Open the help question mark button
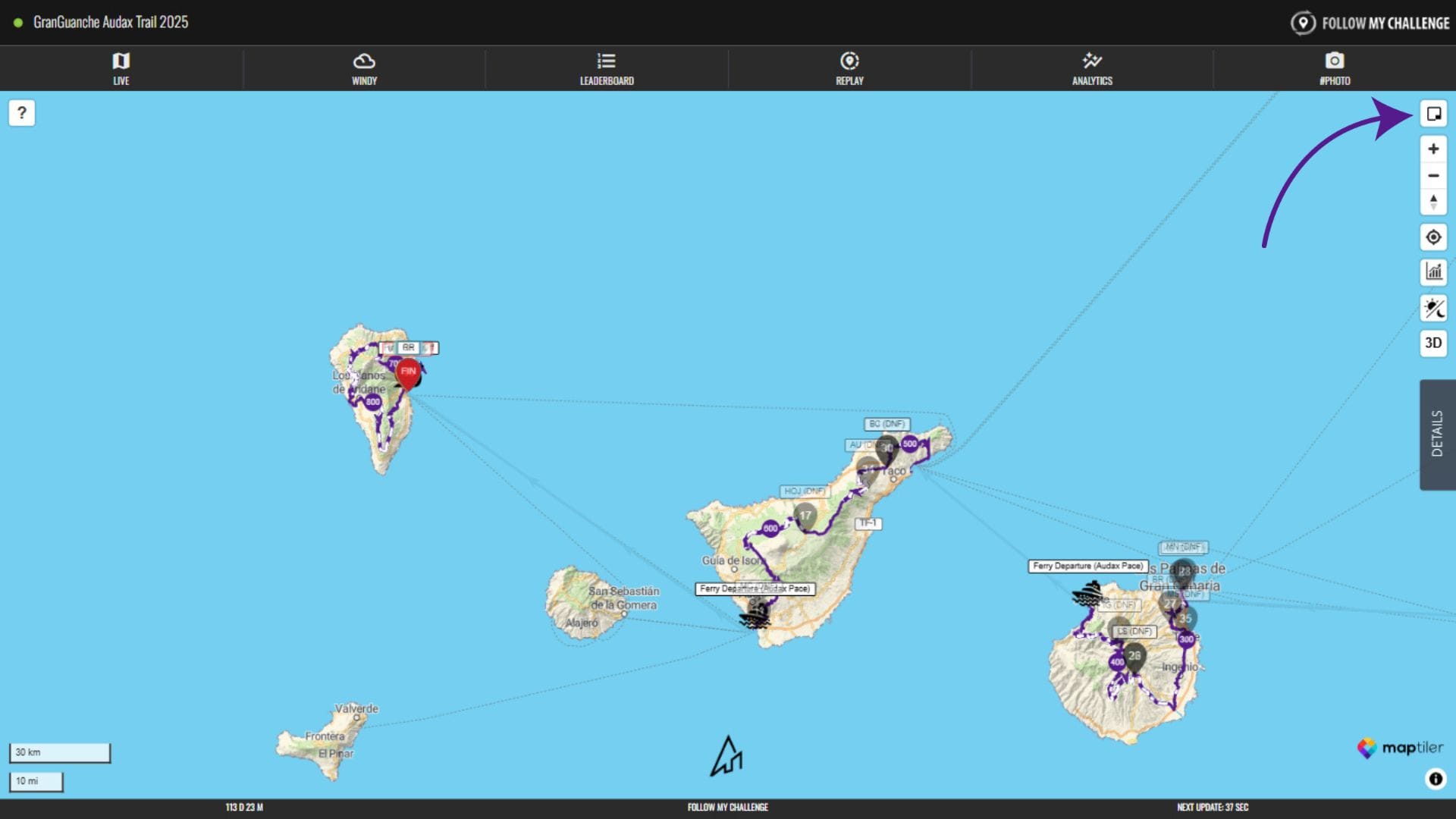 [22, 113]
